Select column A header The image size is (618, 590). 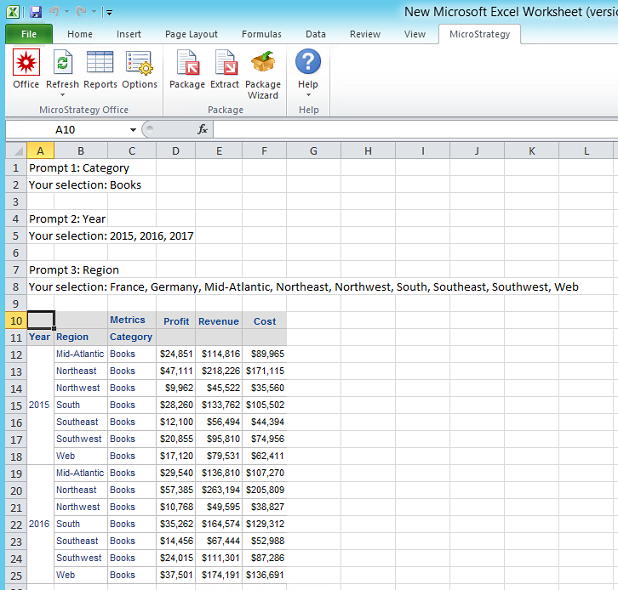tap(40, 151)
